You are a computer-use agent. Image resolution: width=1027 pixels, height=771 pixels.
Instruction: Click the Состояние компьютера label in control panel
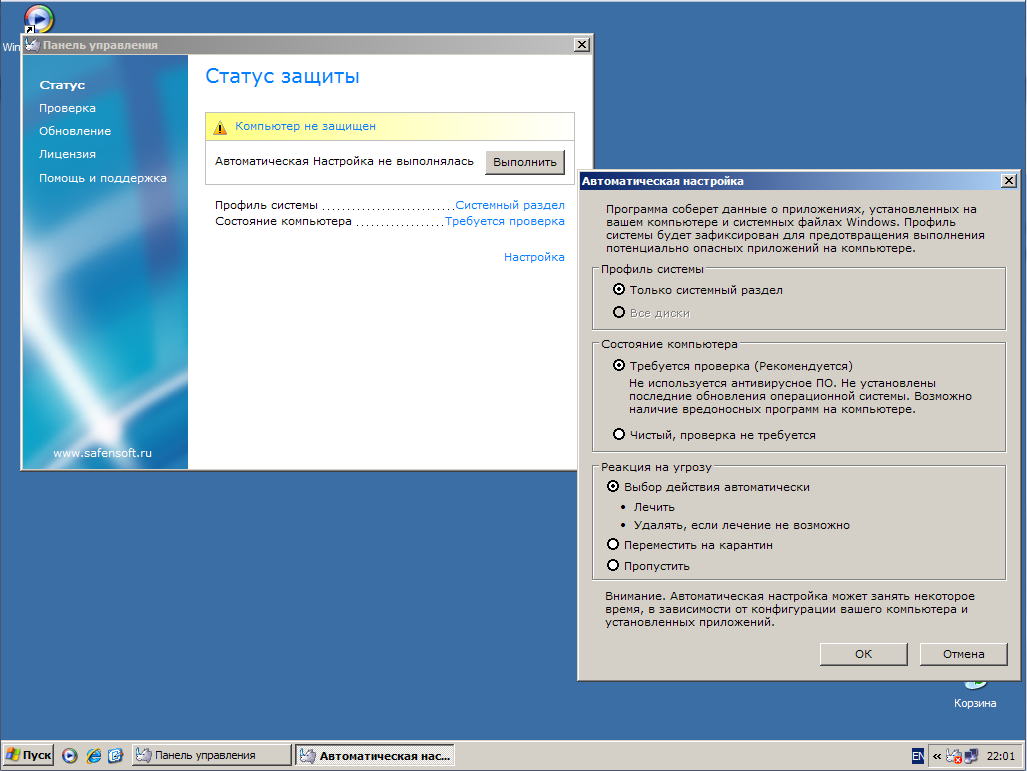click(x=283, y=221)
